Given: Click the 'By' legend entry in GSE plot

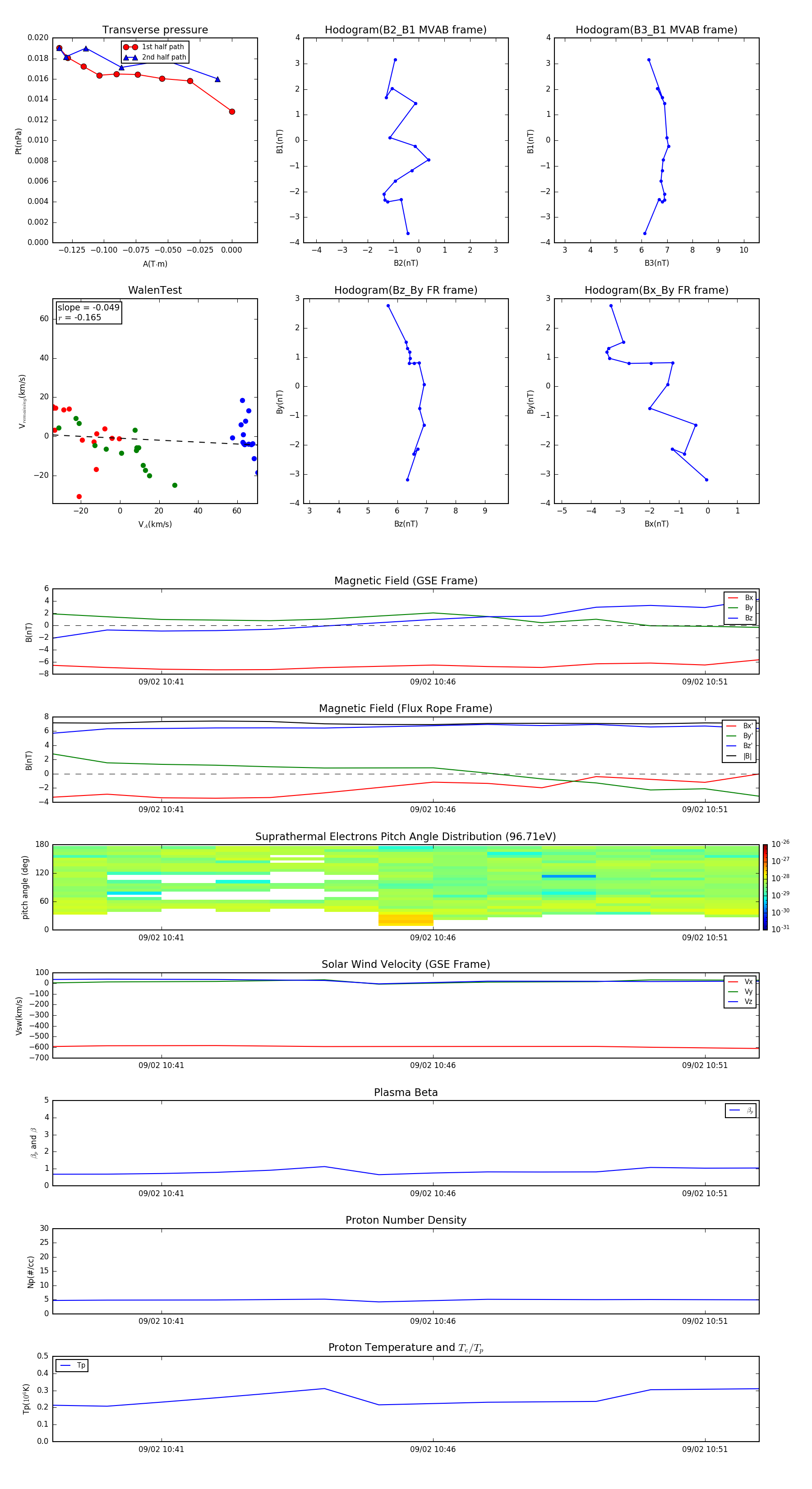Looking at the screenshot, I should [x=741, y=608].
